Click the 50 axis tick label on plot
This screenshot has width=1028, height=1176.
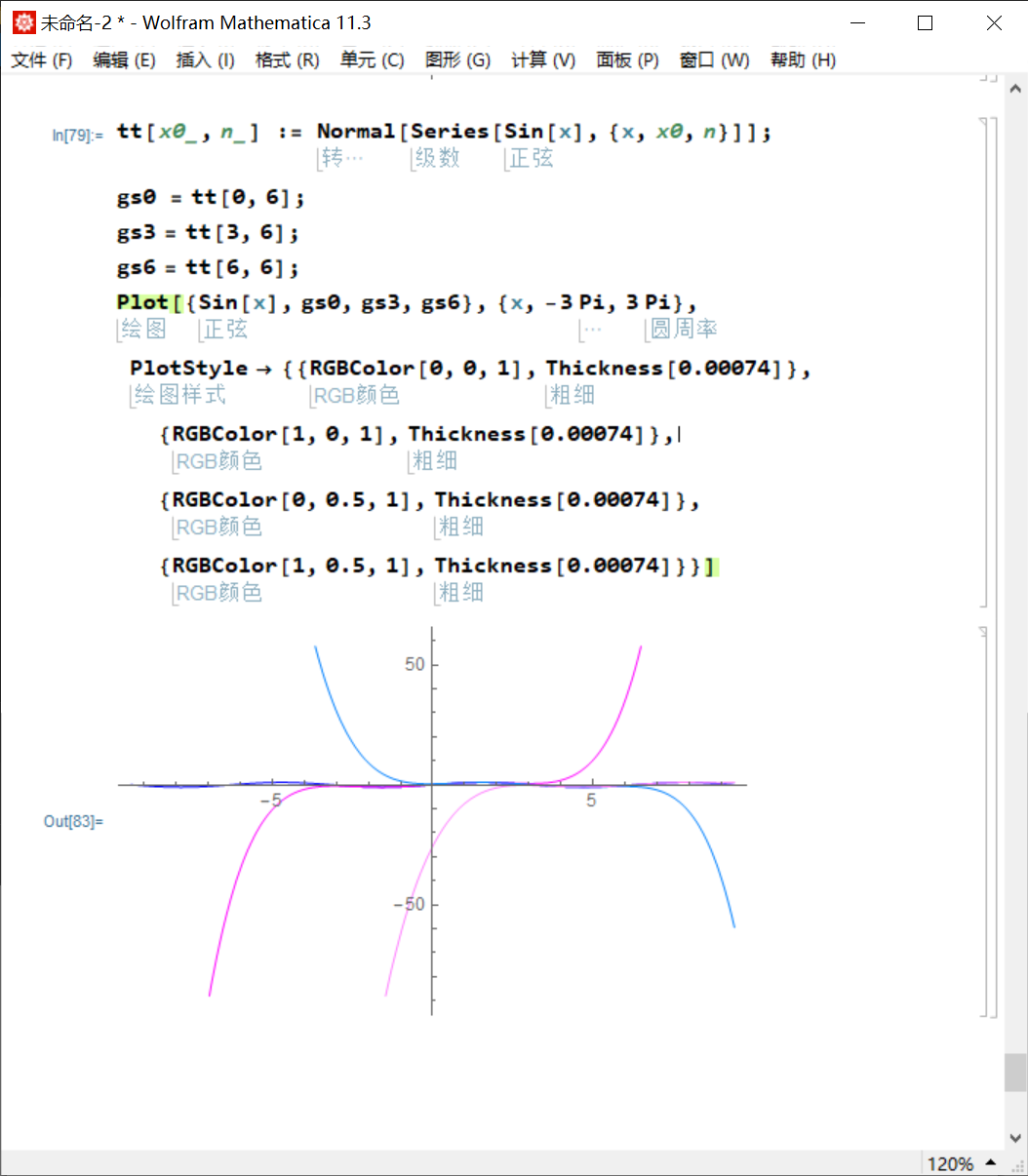(415, 665)
